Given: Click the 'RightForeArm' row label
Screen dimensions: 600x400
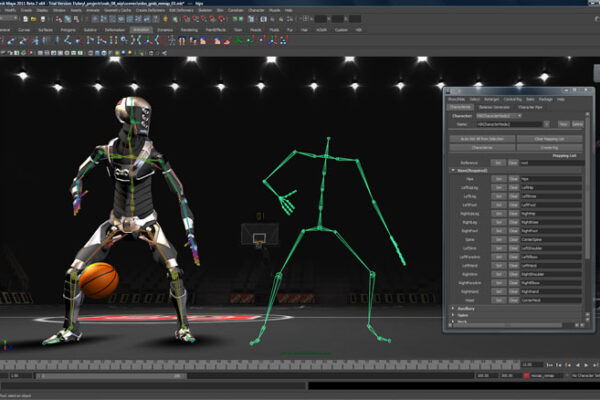Looking at the screenshot, I should (470, 283).
